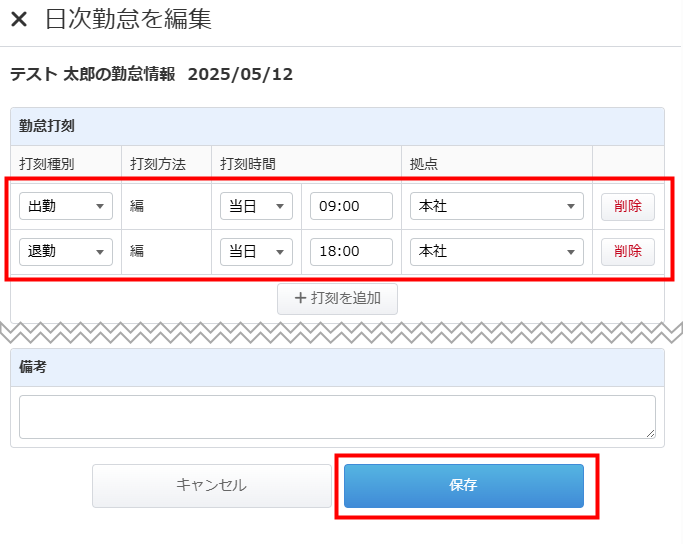Click the キャンセル button
Screen dimensions: 683x544
[x=212, y=486]
